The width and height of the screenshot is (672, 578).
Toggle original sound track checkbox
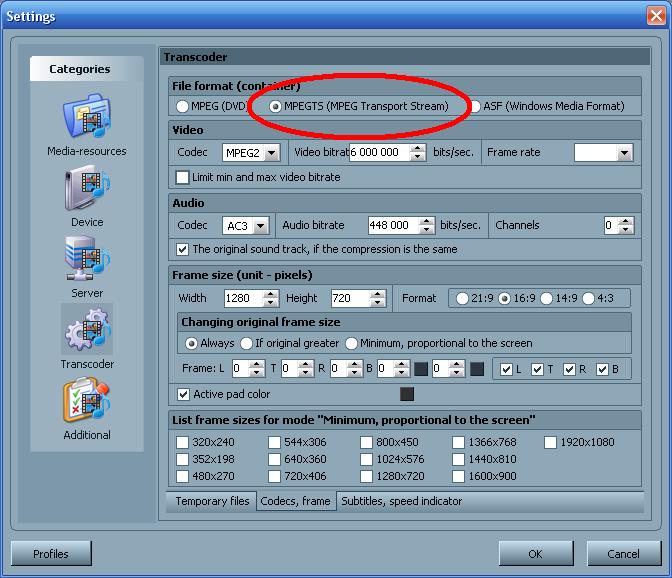coord(182,249)
